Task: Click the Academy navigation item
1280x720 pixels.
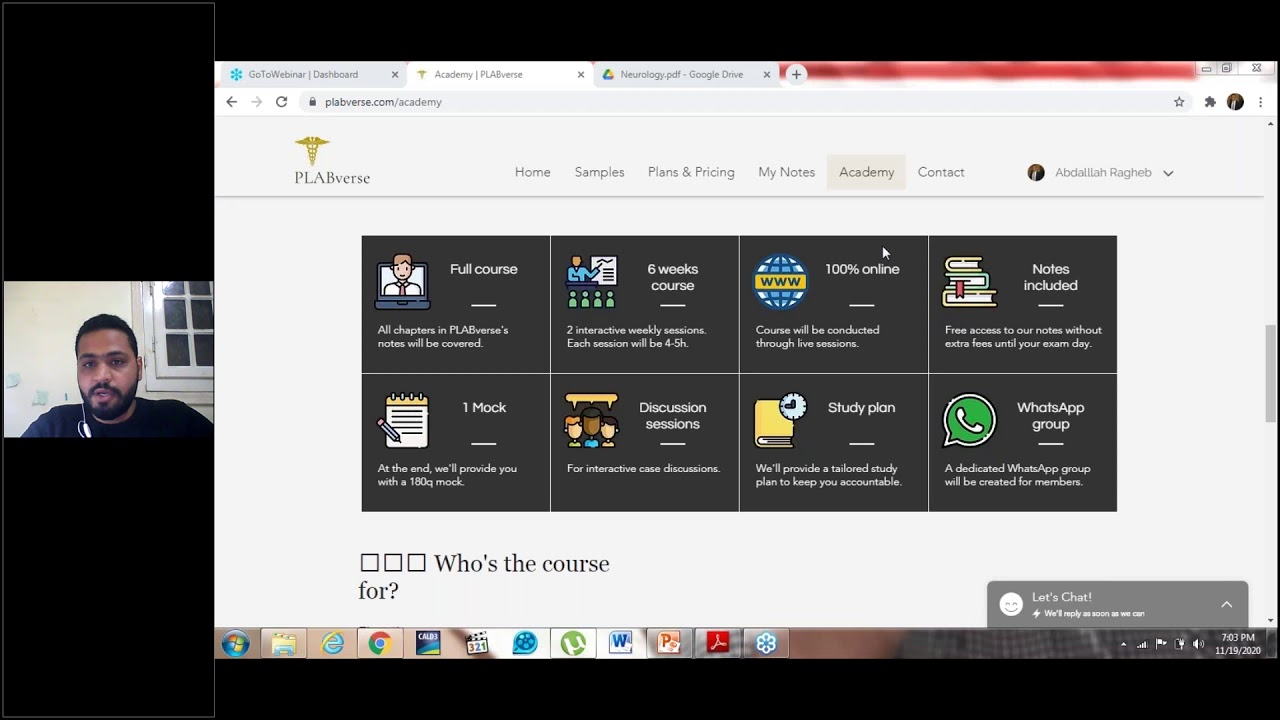Action: 867,172
